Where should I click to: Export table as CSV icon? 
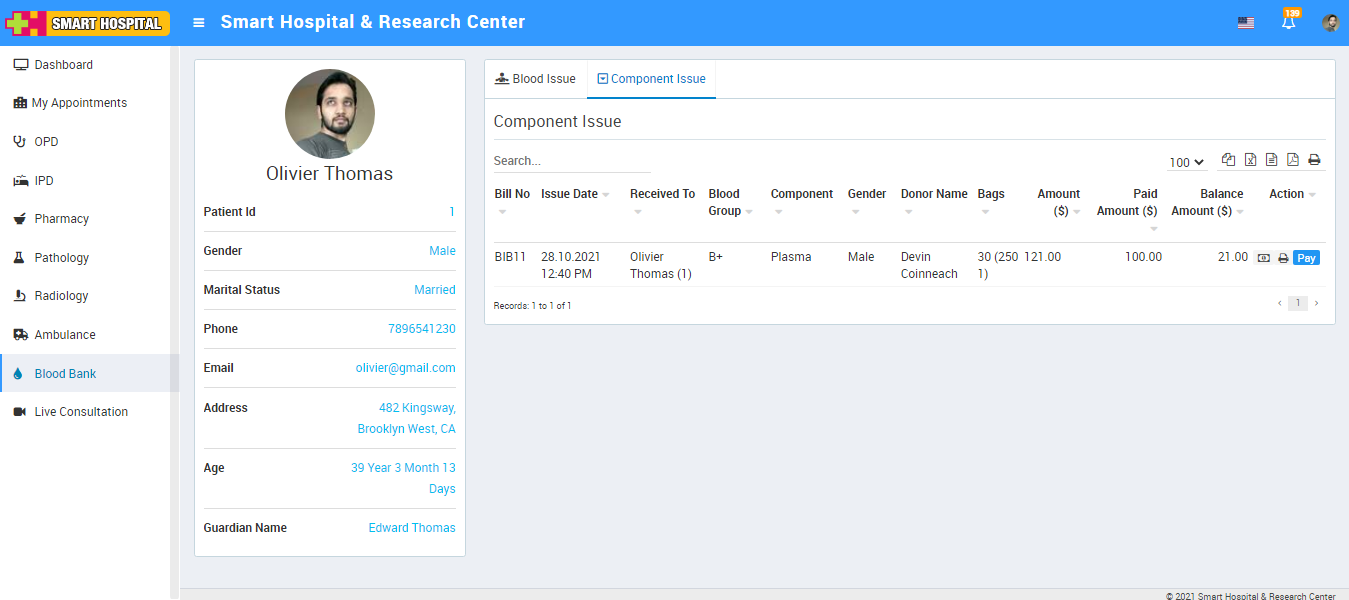1271,160
